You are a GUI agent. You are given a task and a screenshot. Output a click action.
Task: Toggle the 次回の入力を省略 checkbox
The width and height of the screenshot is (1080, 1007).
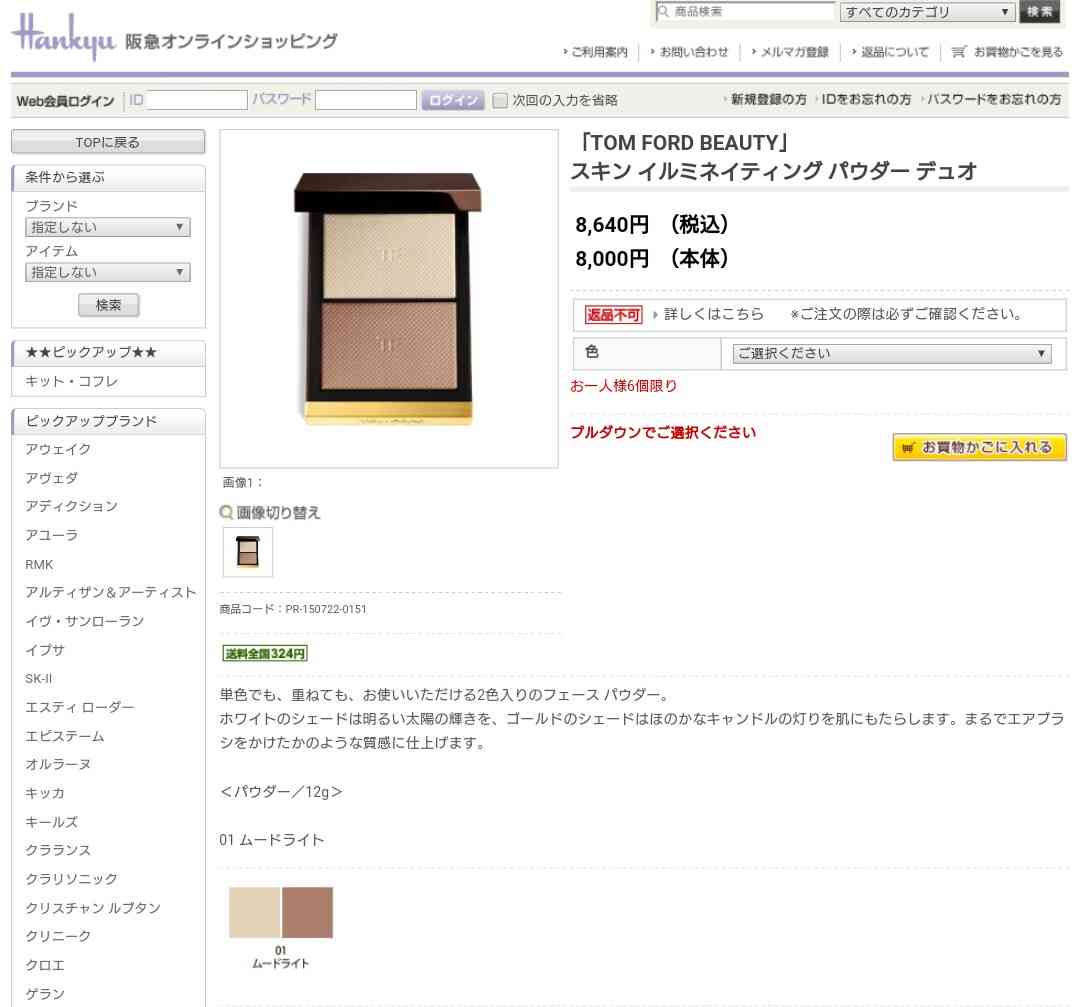click(x=500, y=101)
